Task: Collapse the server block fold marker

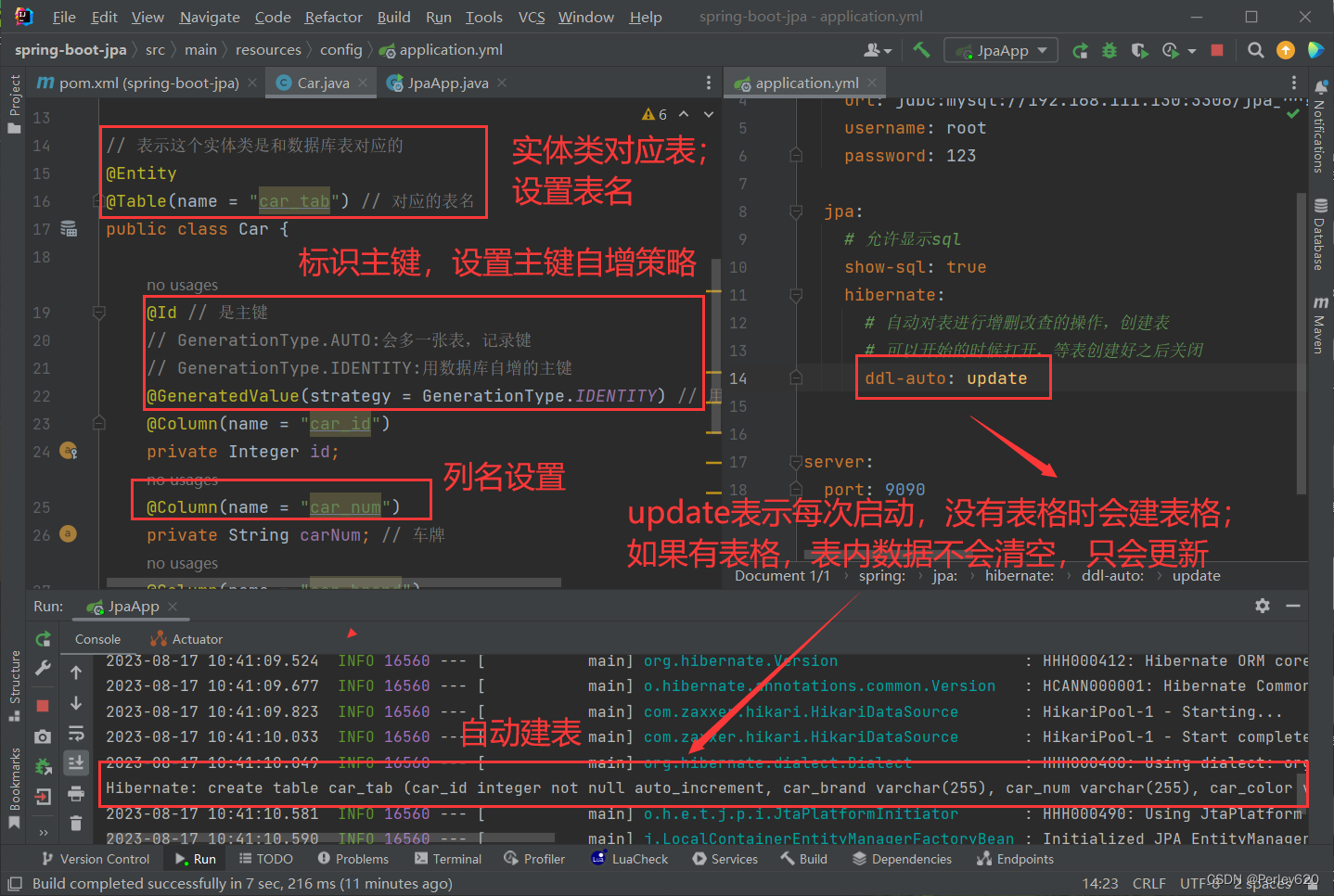Action: click(796, 462)
